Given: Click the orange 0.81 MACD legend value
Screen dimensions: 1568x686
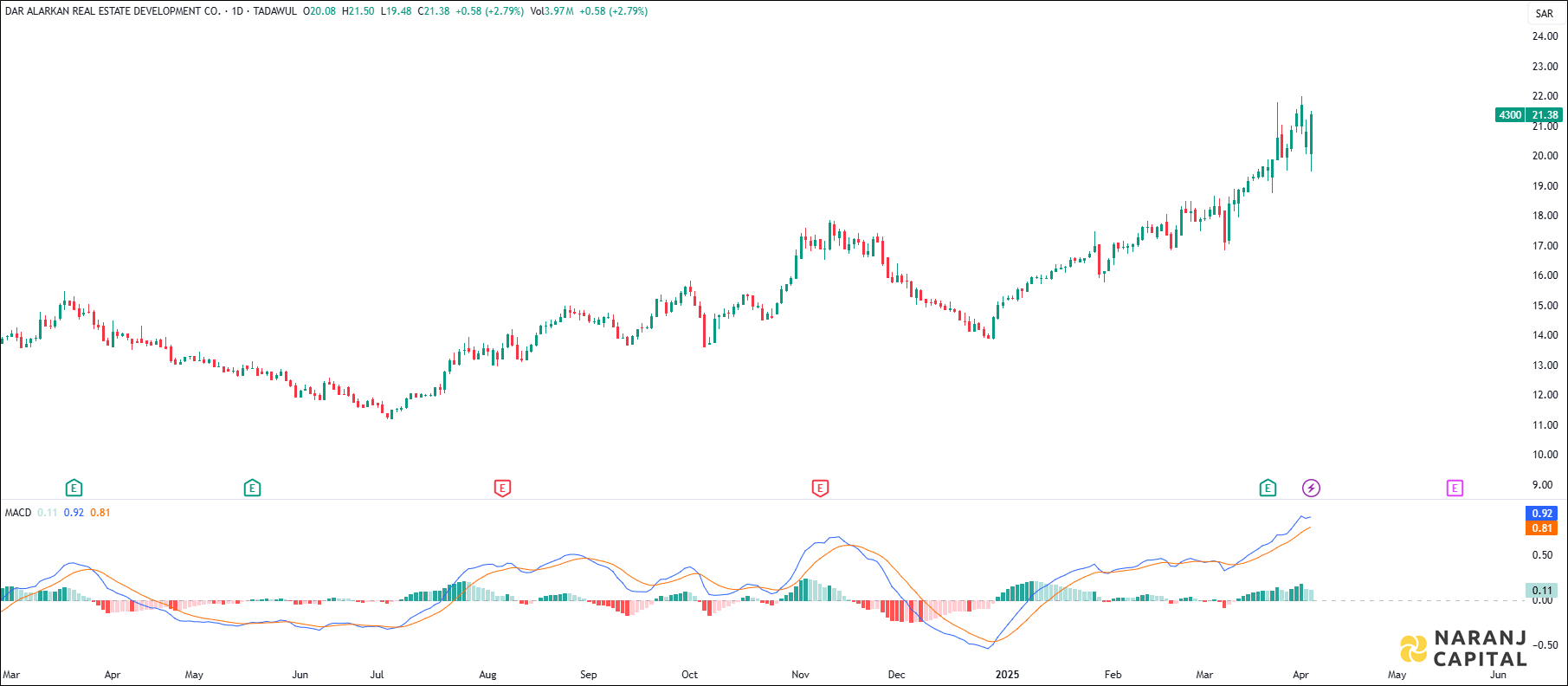Looking at the screenshot, I should tap(100, 513).
